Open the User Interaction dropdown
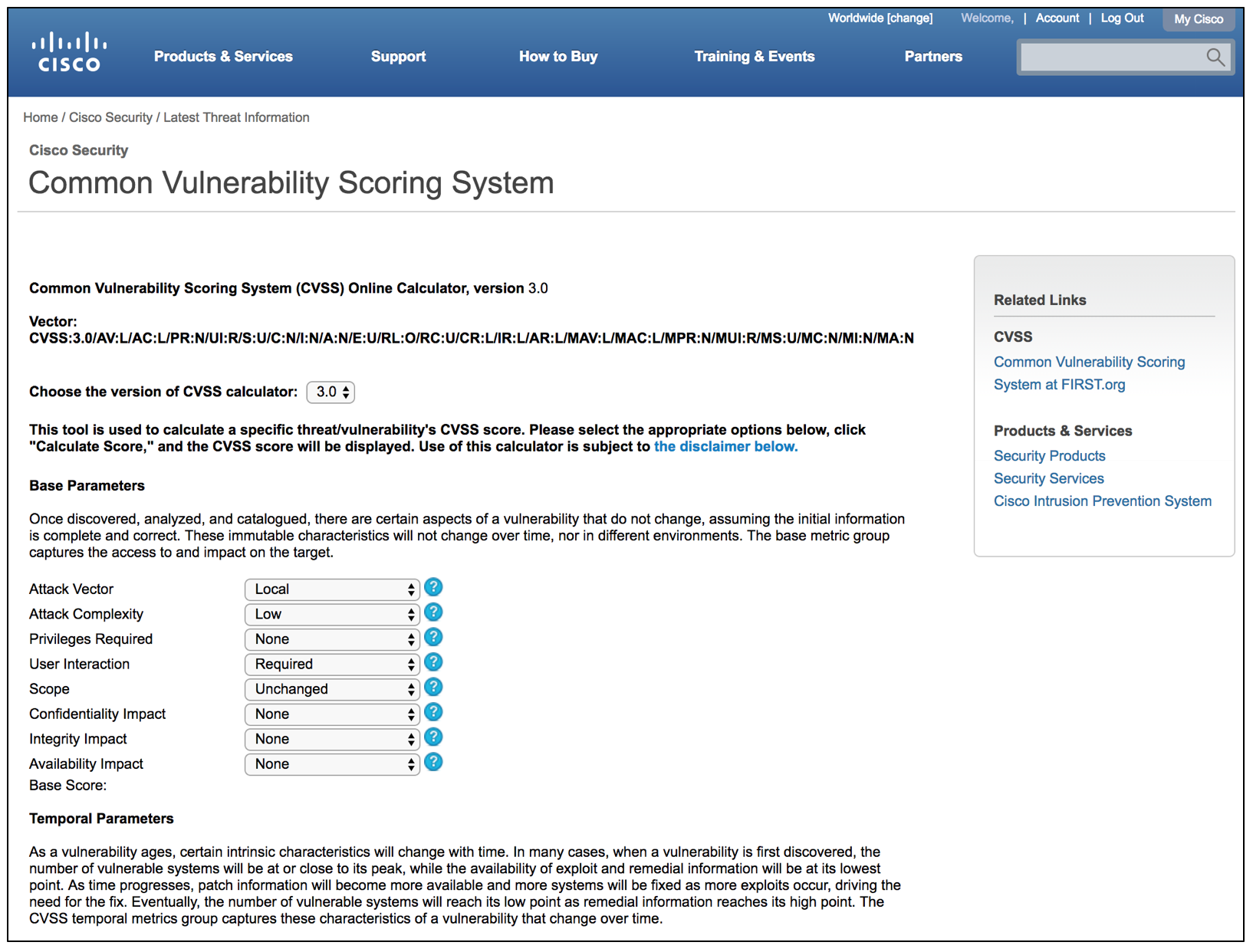The height and width of the screenshot is (952, 1253). click(x=331, y=664)
